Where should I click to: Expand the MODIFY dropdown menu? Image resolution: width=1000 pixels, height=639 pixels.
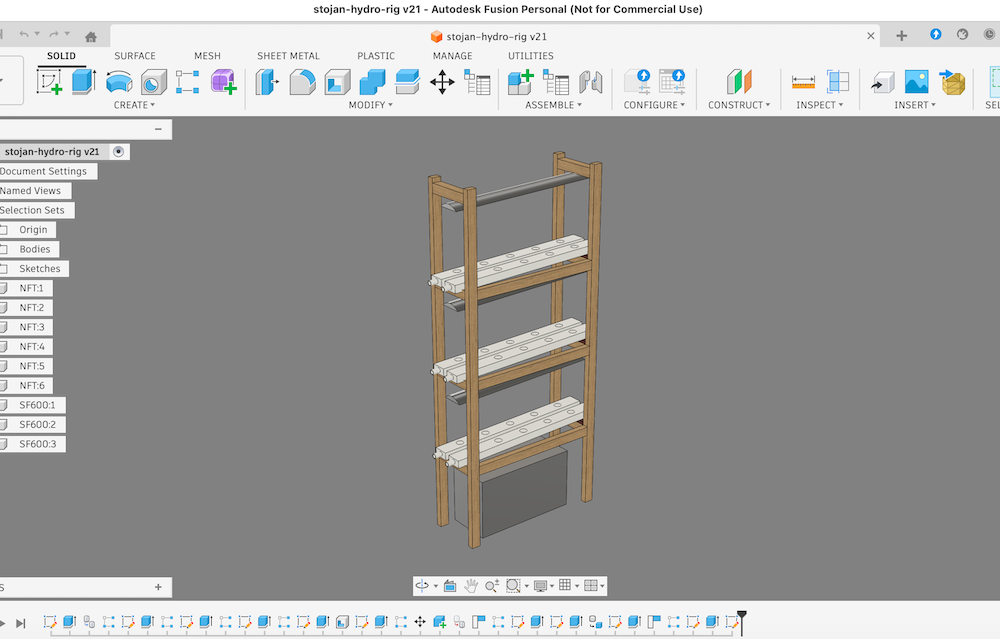tap(370, 105)
